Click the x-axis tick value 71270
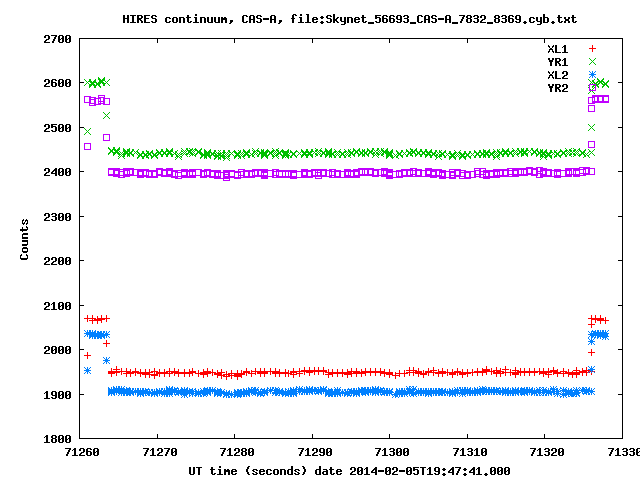640x480 pixels. pos(160,452)
